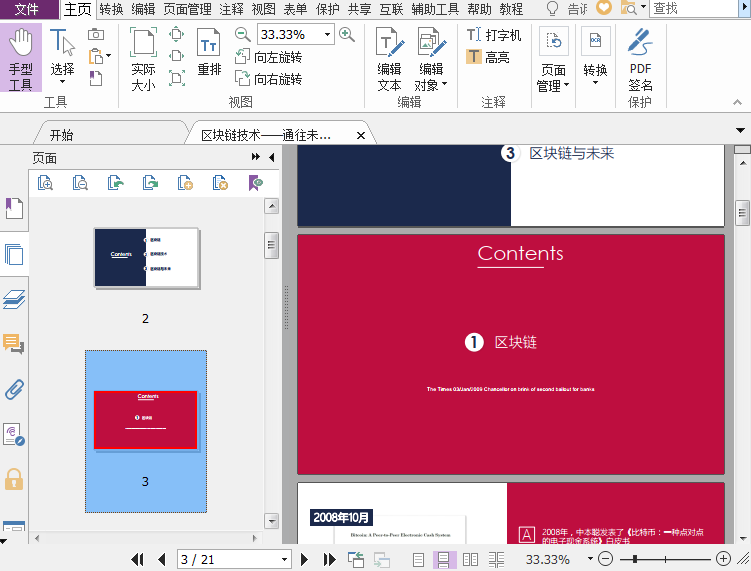Open Page Management options
The image size is (751, 571).
553,59
